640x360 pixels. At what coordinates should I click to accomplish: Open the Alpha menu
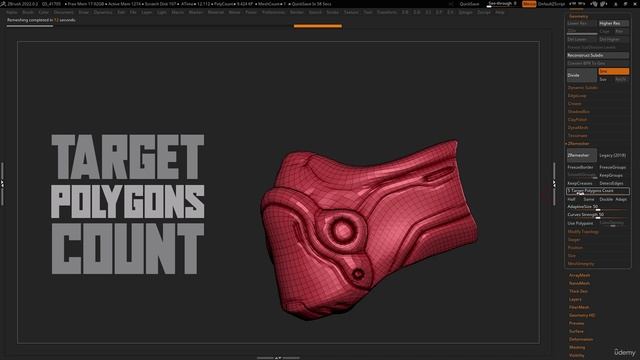point(12,12)
